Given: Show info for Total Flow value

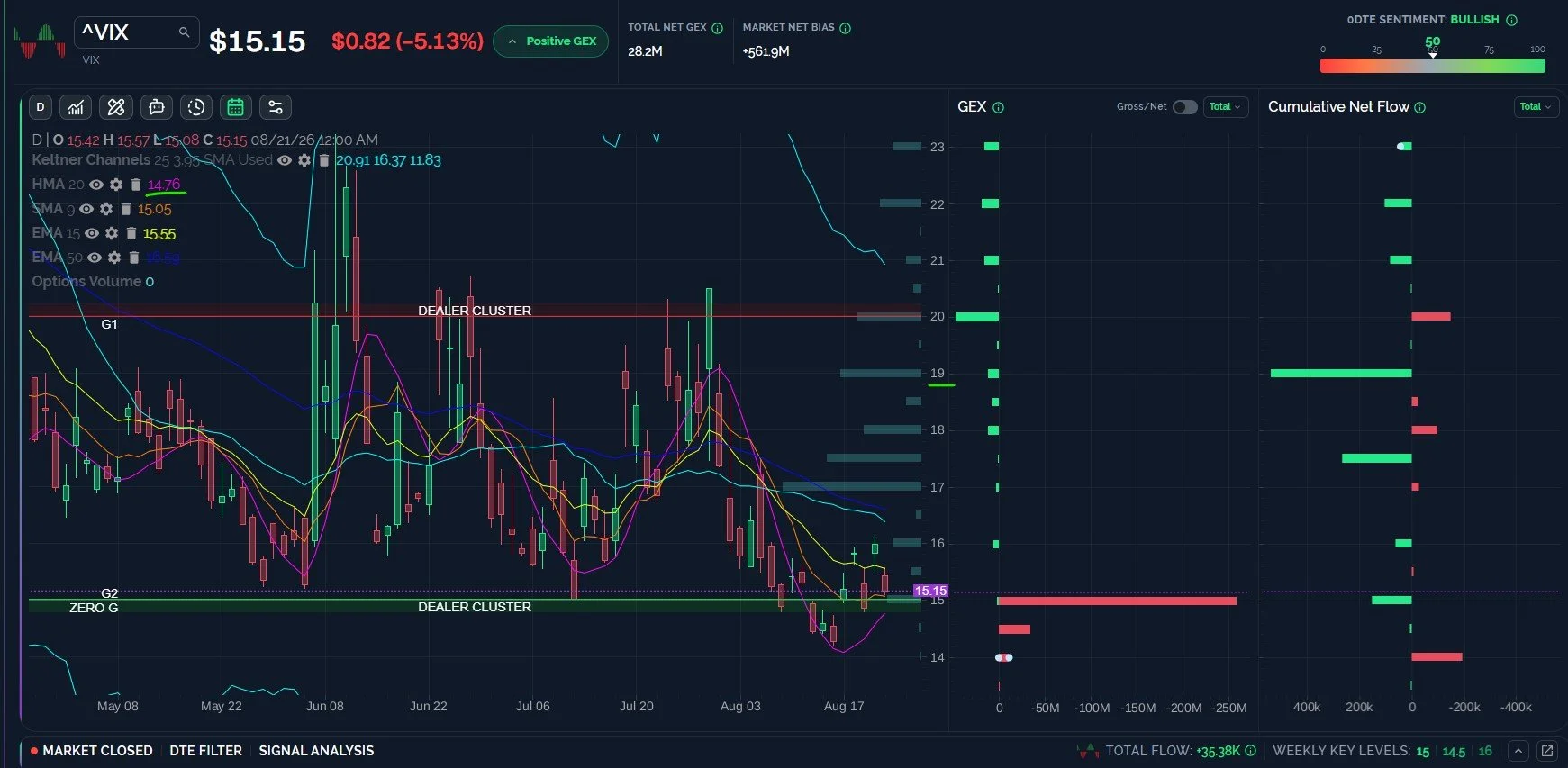Looking at the screenshot, I should [x=1251, y=751].
